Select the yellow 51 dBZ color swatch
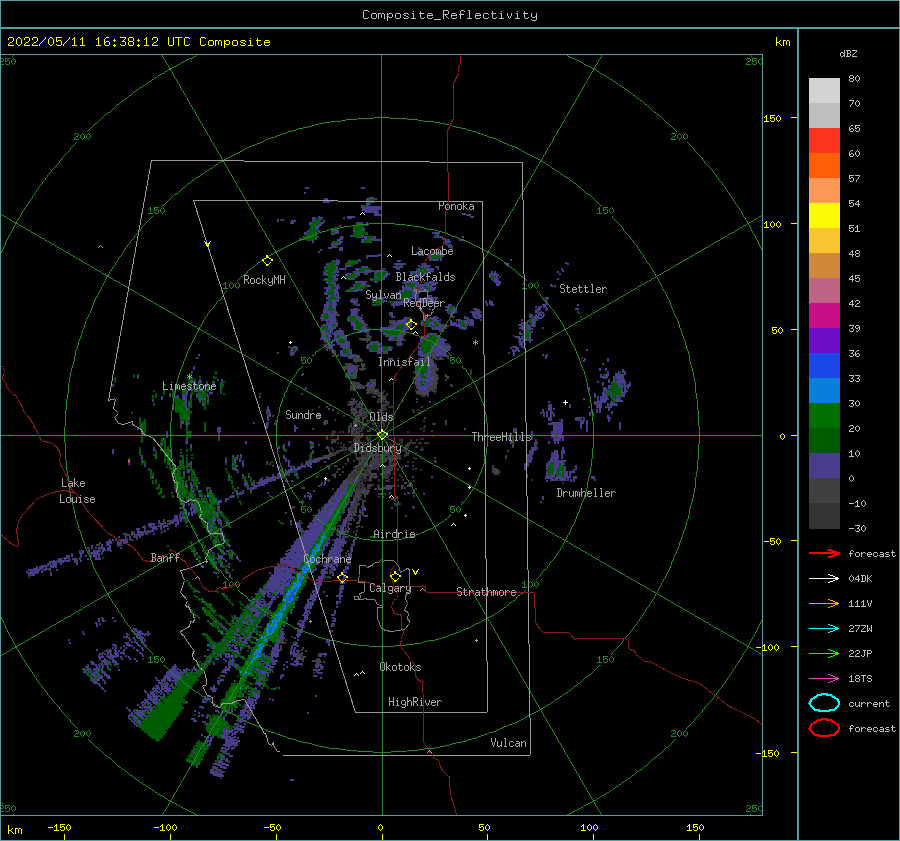Screen dimensions: 900x841 pos(824,215)
